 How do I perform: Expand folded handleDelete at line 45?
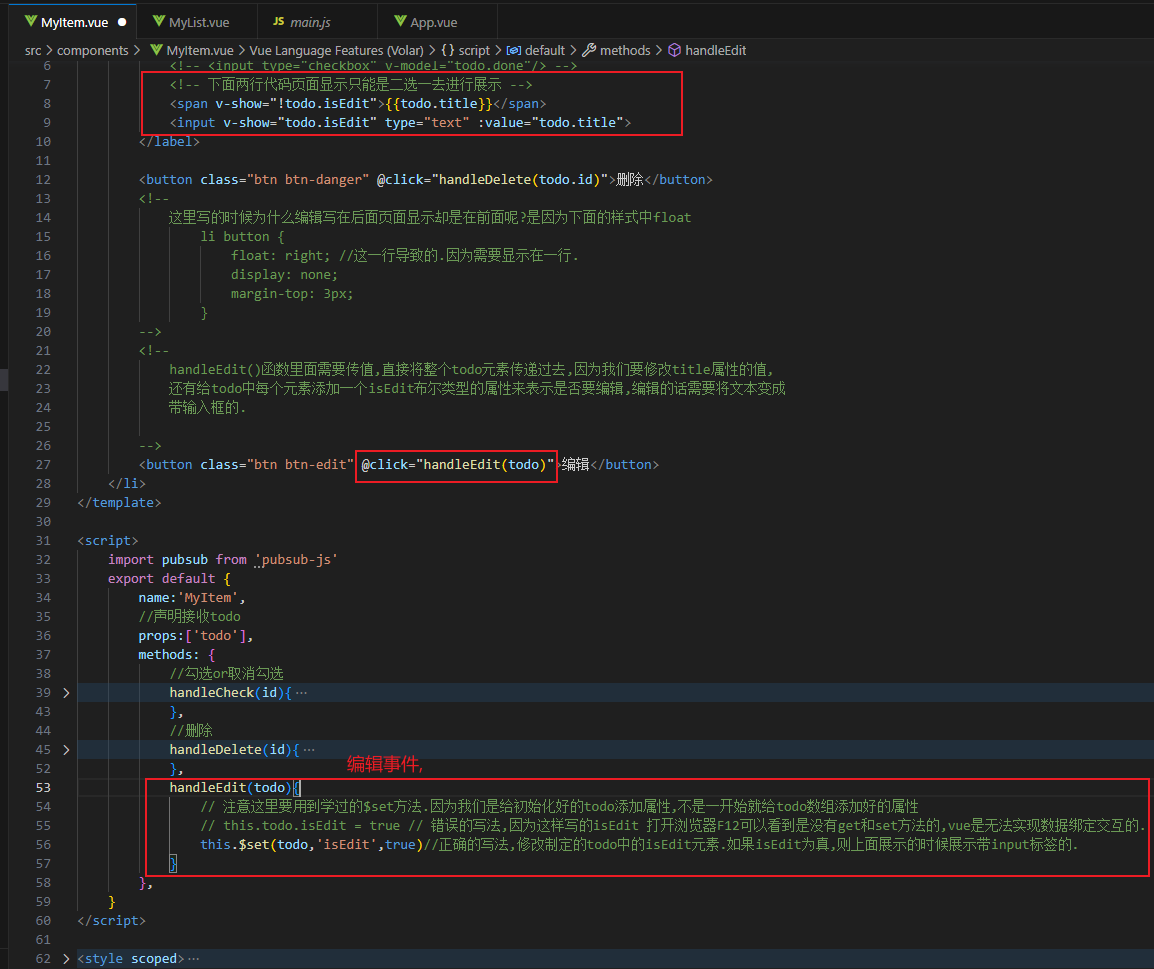click(x=66, y=750)
